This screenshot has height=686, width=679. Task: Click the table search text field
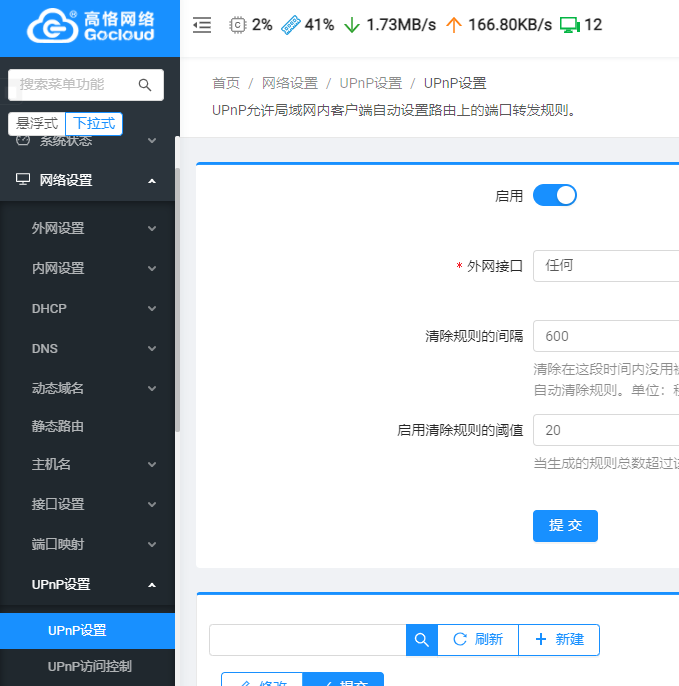[308, 640]
